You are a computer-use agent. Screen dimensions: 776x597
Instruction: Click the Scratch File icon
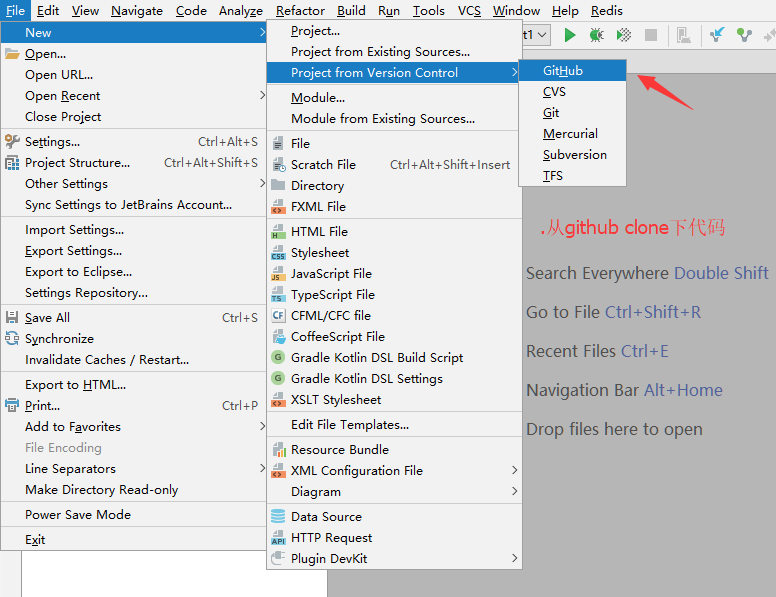279,164
